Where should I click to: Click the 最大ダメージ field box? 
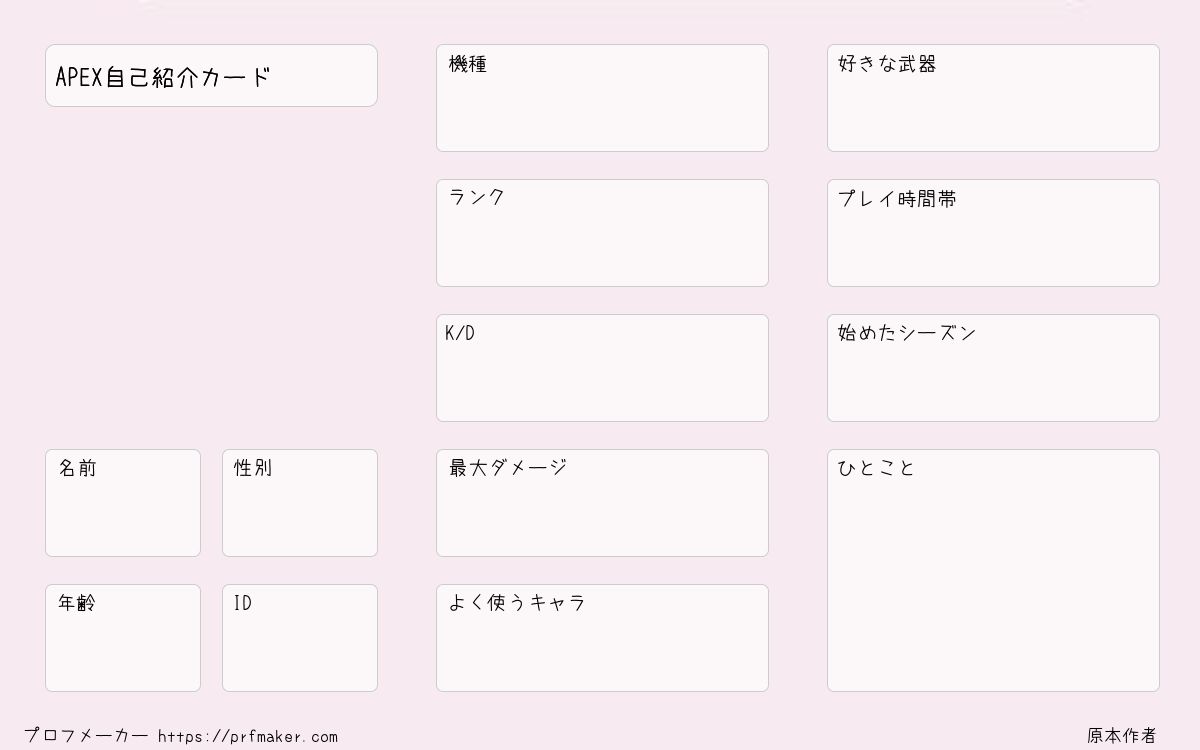tap(602, 503)
